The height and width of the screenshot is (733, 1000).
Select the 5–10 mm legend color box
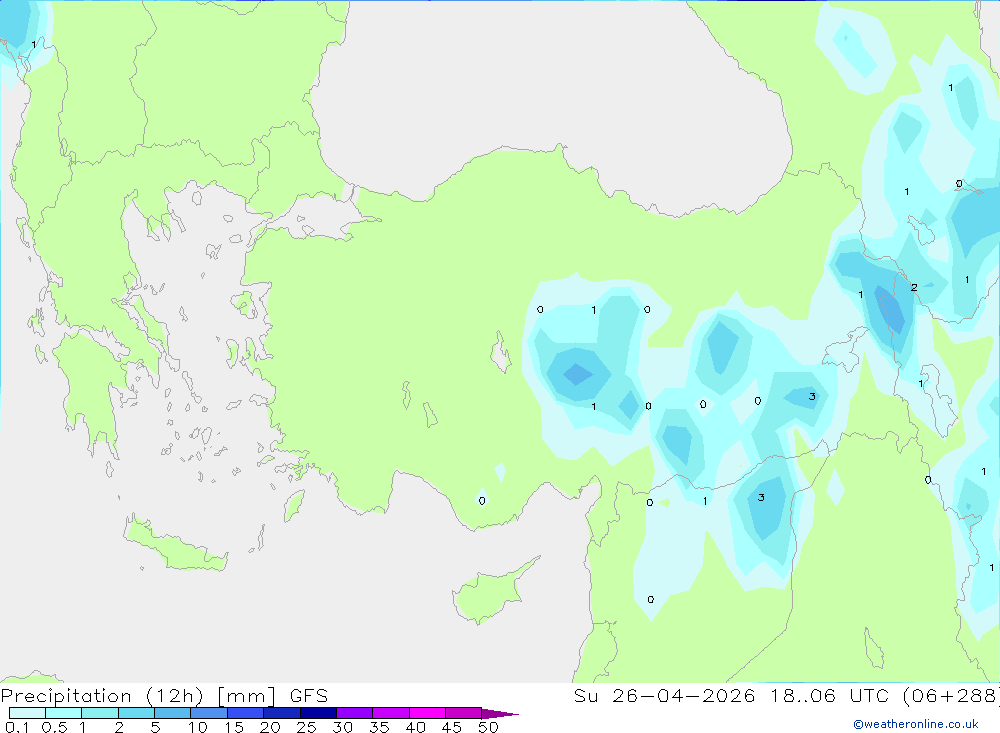click(172, 713)
